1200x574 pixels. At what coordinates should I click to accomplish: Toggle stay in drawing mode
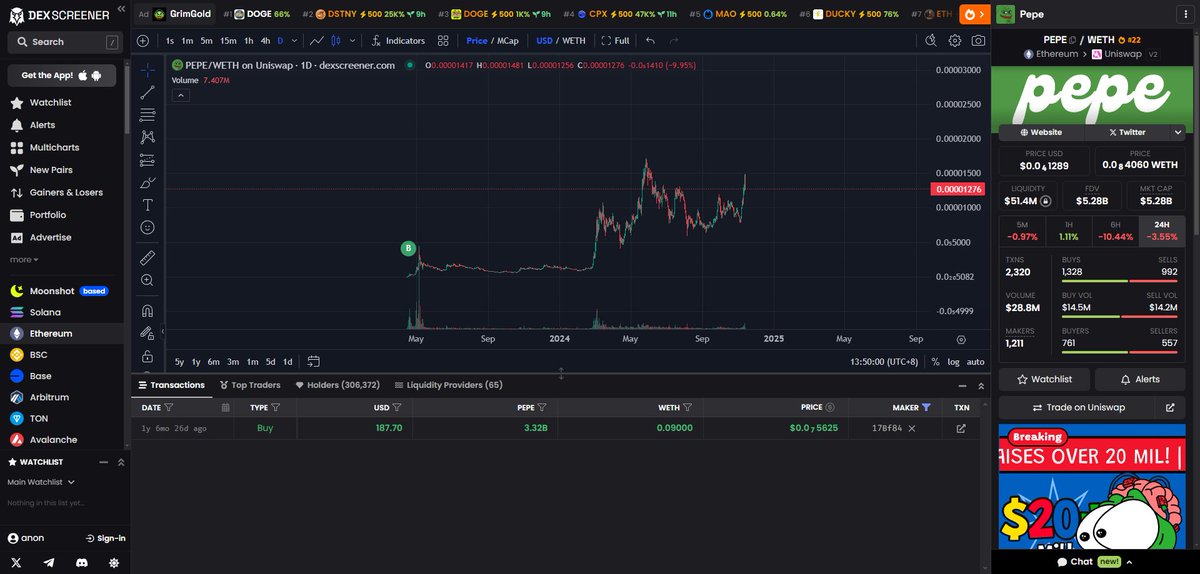click(147, 333)
